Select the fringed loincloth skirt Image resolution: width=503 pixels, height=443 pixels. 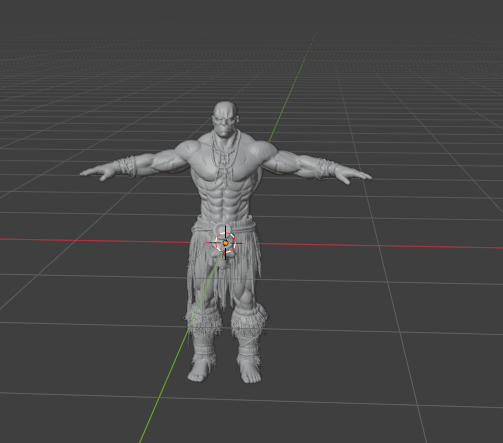click(x=224, y=263)
